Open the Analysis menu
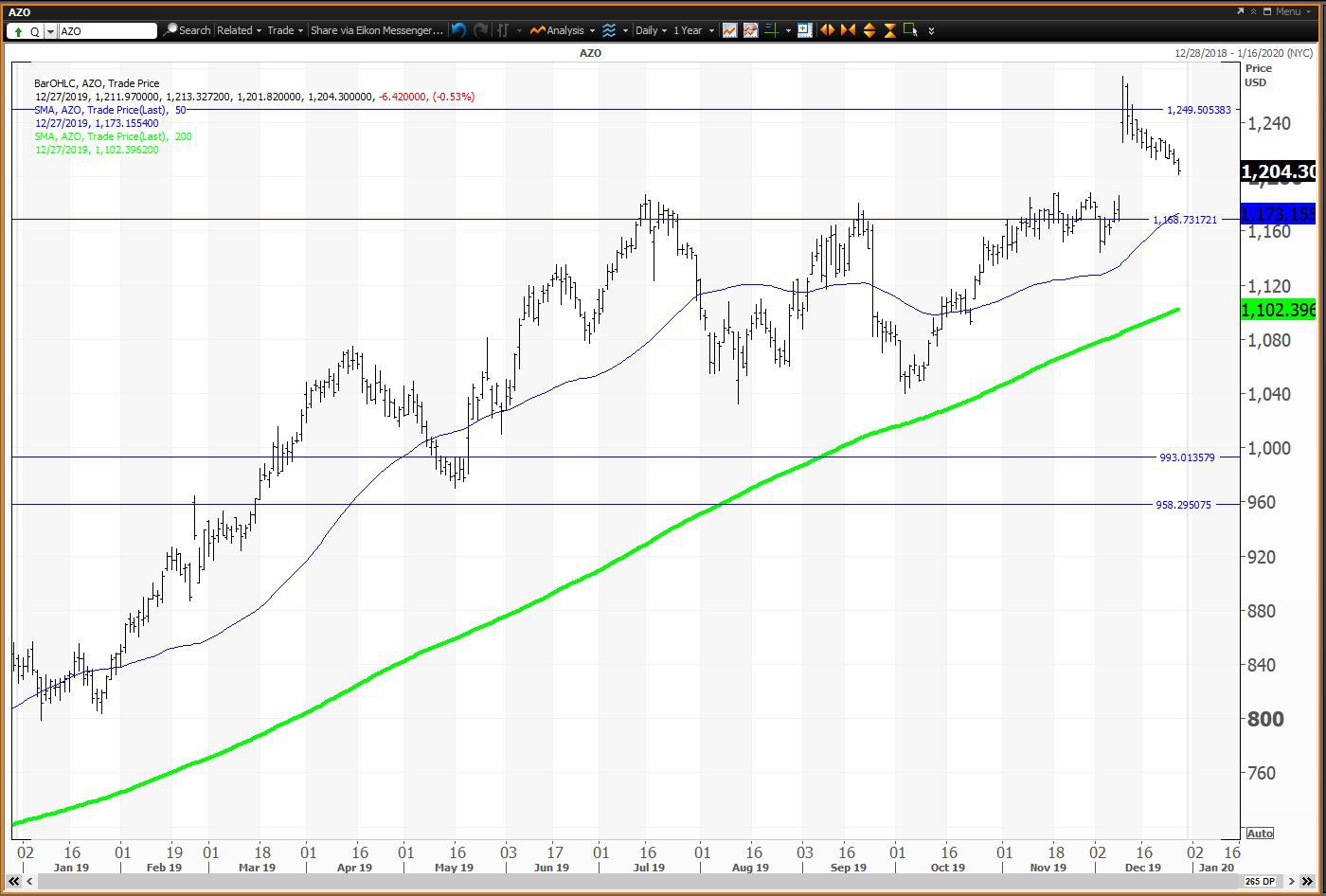Image resolution: width=1326 pixels, height=896 pixels. (x=563, y=30)
